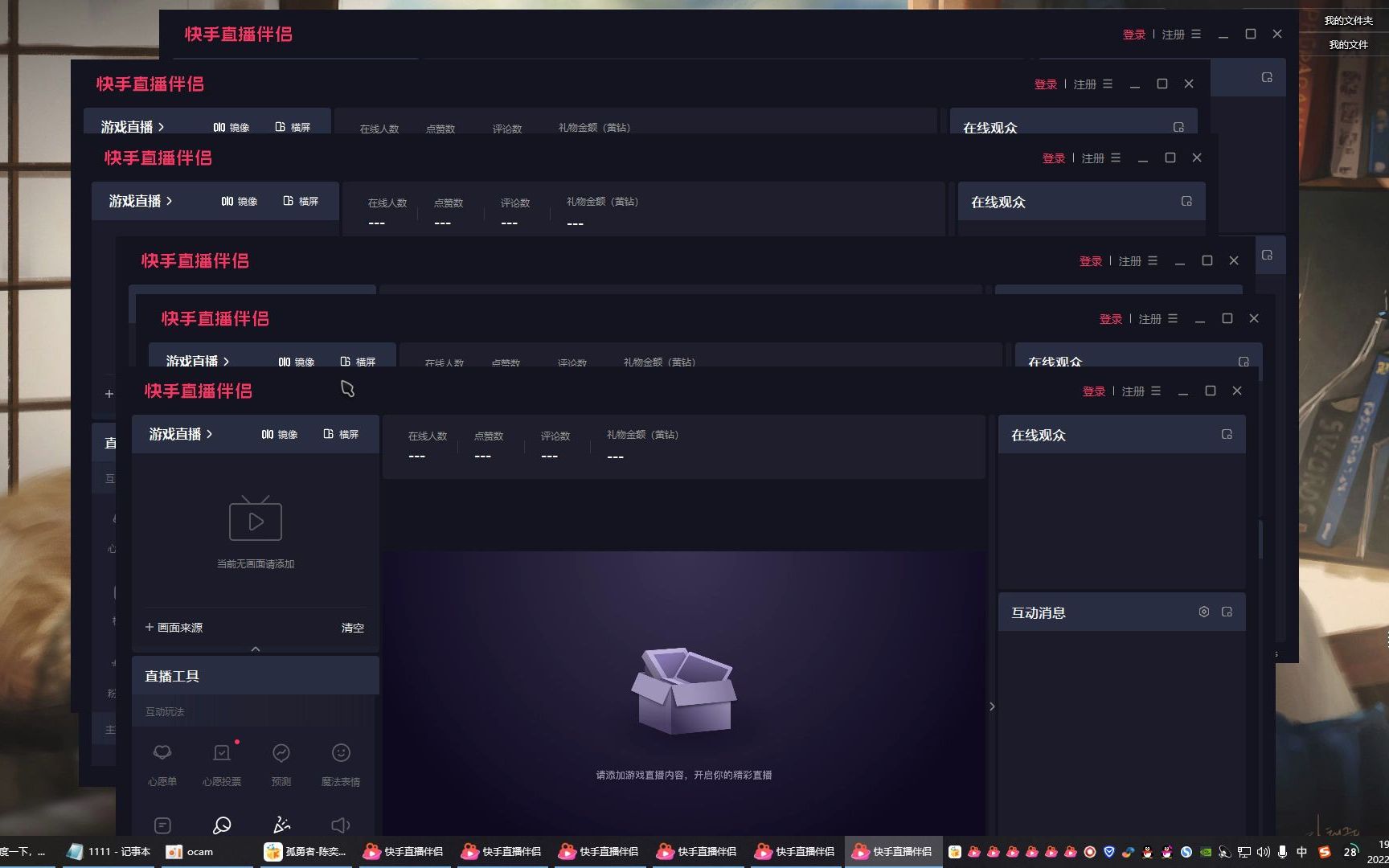Screen dimensions: 1389x868
Task: Switch input language via 中 indicator
Action: point(1302,852)
